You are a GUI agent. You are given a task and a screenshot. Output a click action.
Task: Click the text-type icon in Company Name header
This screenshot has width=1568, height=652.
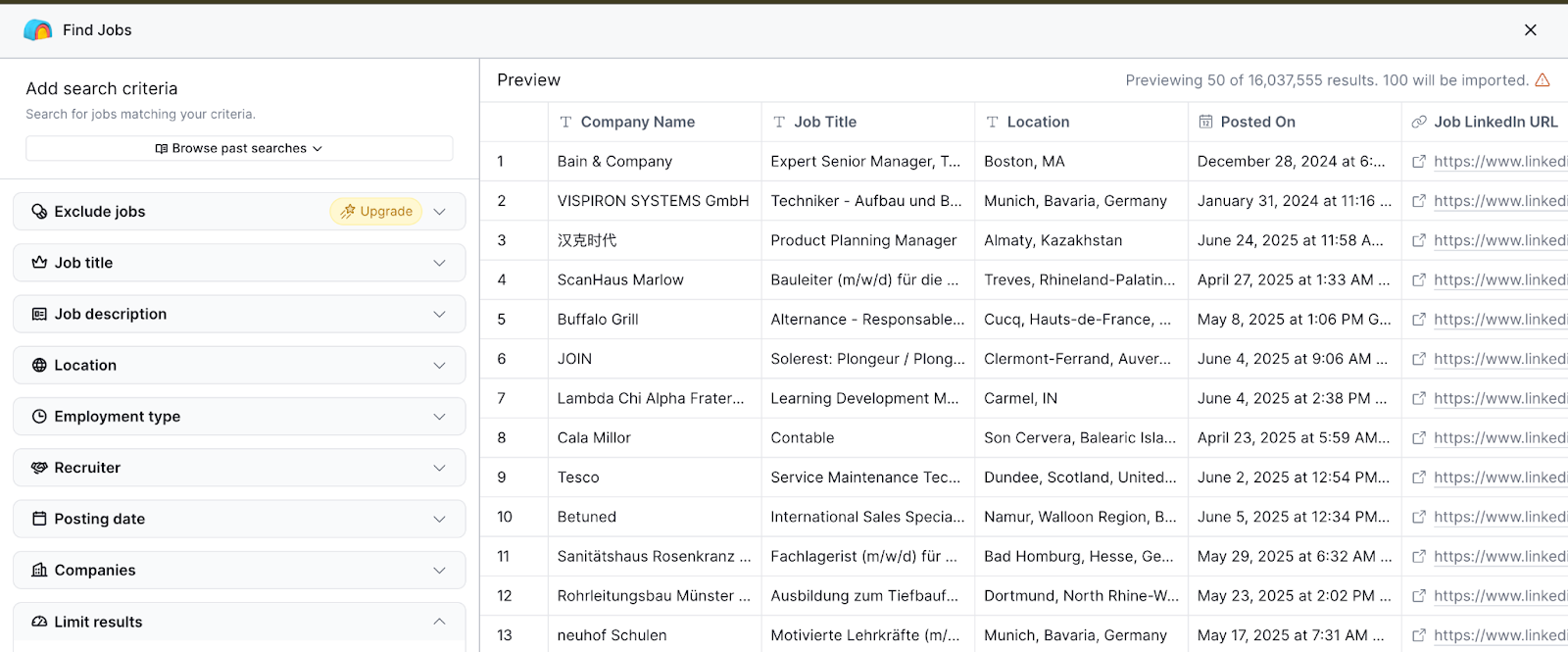click(565, 122)
